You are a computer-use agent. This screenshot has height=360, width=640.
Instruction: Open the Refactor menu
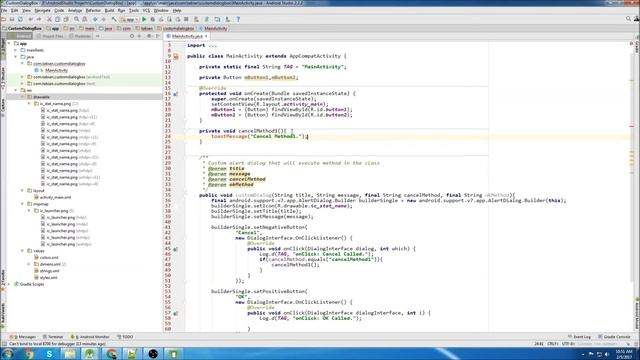[x=93, y=10]
